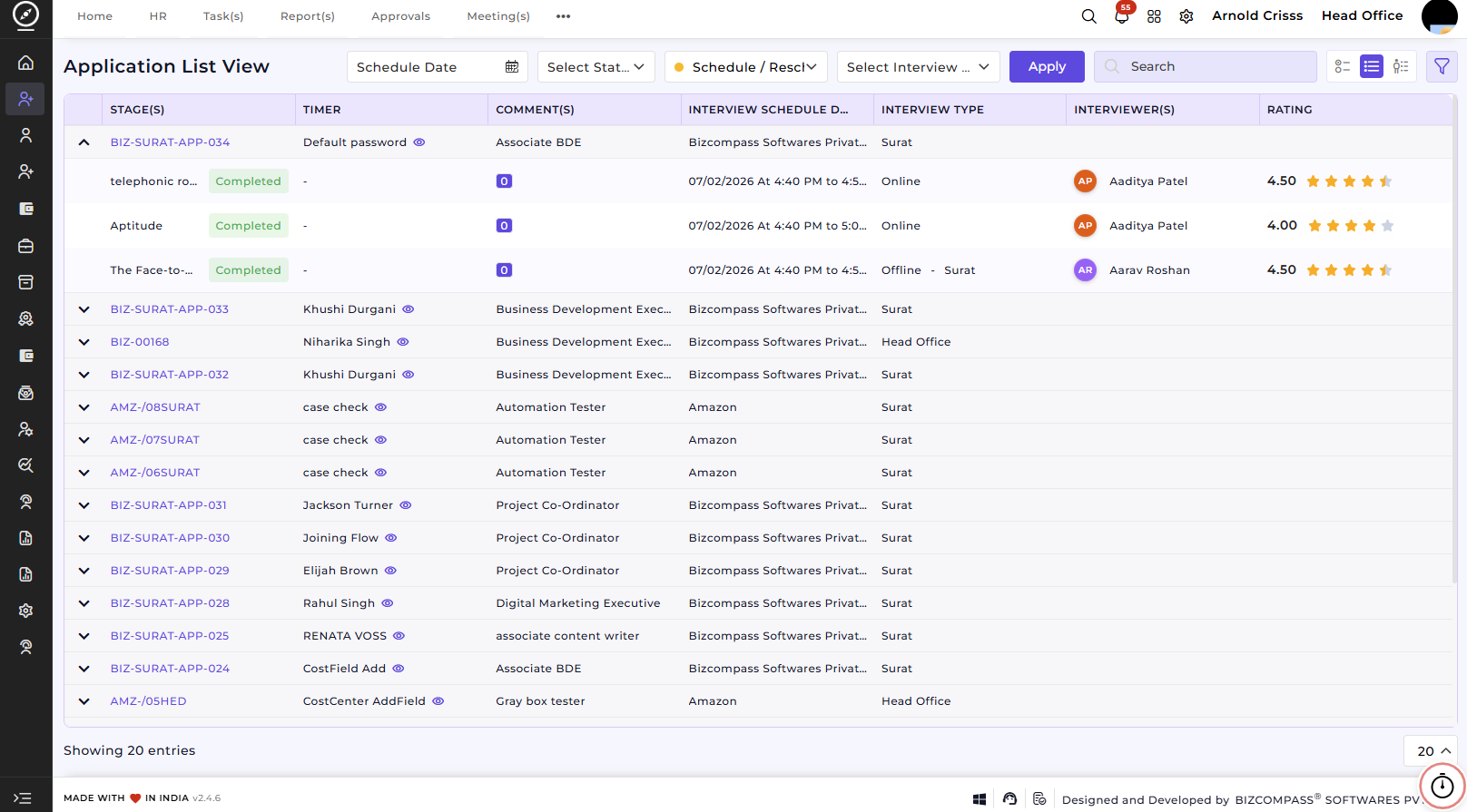Switch to the third tree layout icon
This screenshot has width=1467, height=812.
click(1401, 66)
